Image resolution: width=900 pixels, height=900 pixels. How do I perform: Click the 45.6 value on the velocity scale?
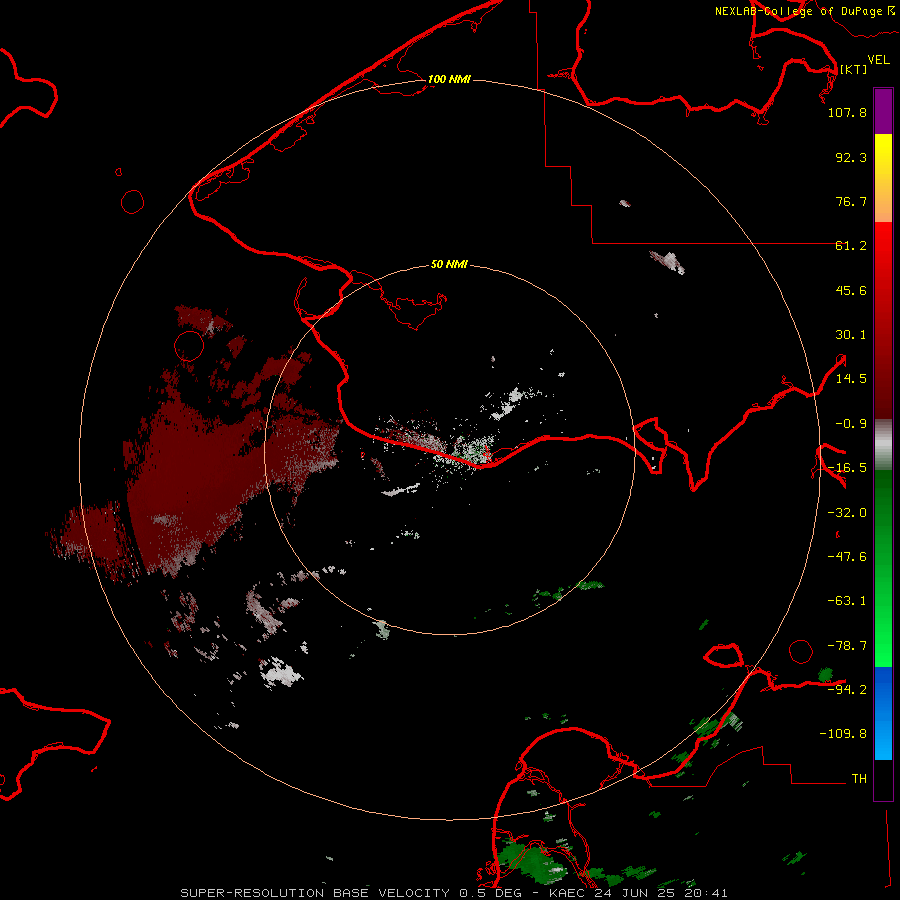[851, 290]
